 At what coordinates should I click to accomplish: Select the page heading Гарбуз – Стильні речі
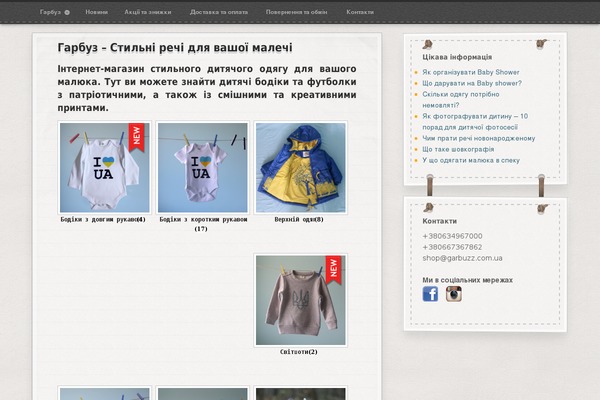click(175, 47)
